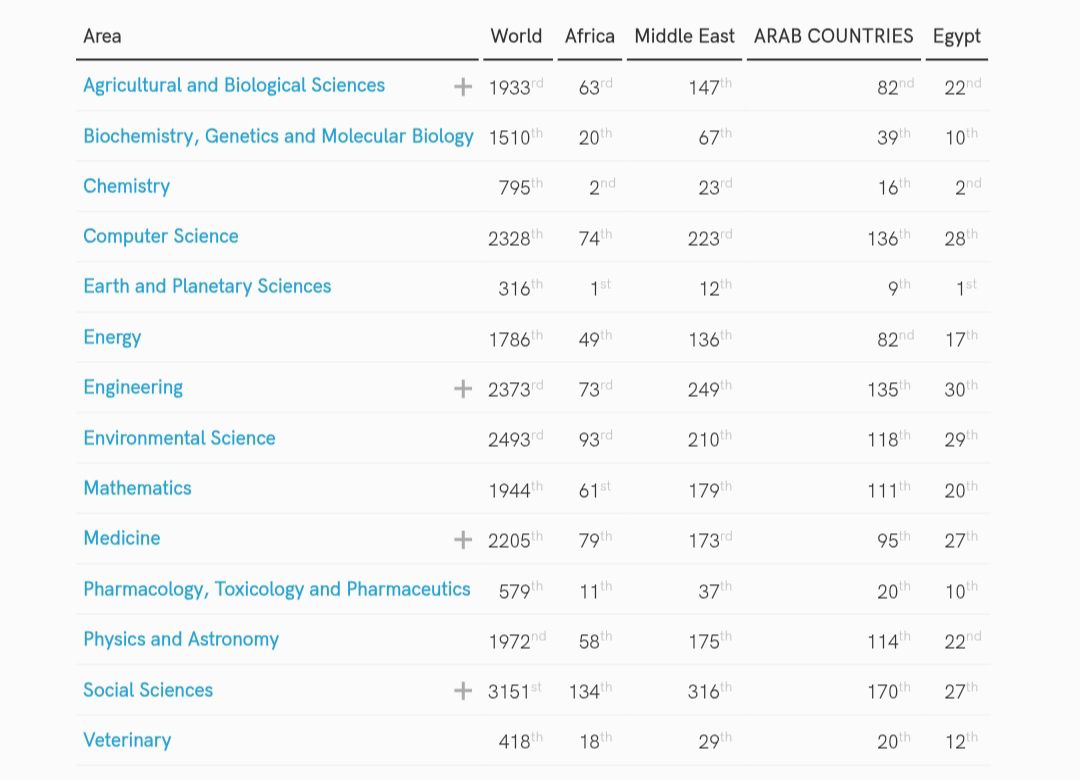Select the Earth and Planetary Sciences link
Image resolution: width=1080 pixels, height=780 pixels.
pos(207,286)
